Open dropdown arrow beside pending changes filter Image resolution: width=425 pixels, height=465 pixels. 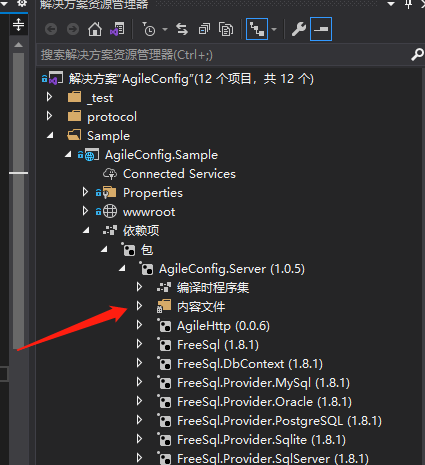(165, 30)
